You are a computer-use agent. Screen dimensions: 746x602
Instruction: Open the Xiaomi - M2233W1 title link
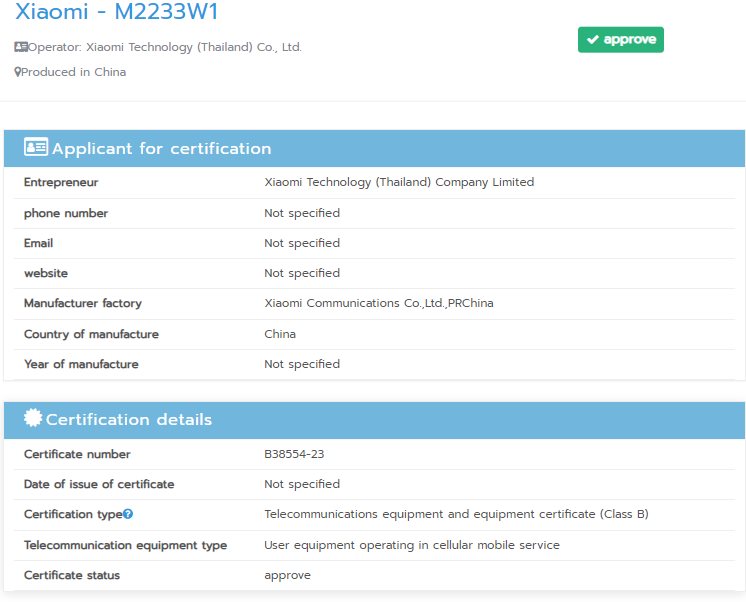[x=117, y=11]
